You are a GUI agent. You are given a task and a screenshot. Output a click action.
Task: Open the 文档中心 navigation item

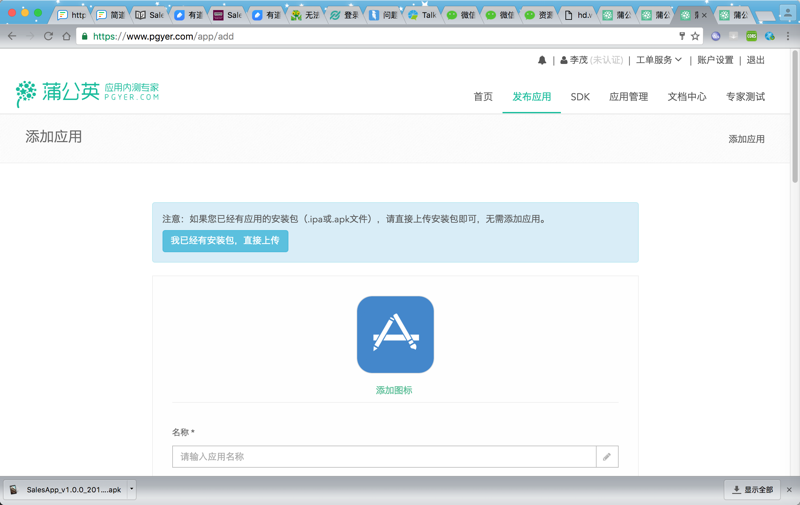(687, 97)
